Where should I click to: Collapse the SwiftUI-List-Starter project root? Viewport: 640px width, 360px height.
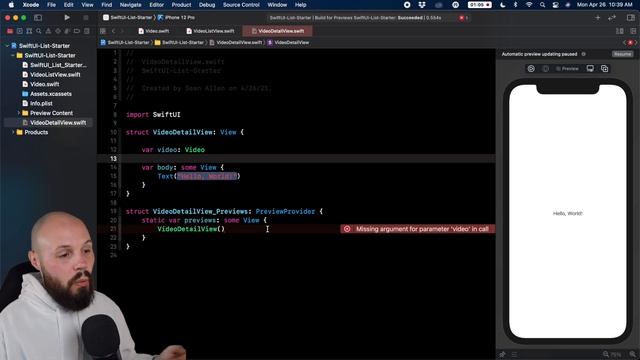tap(7, 46)
